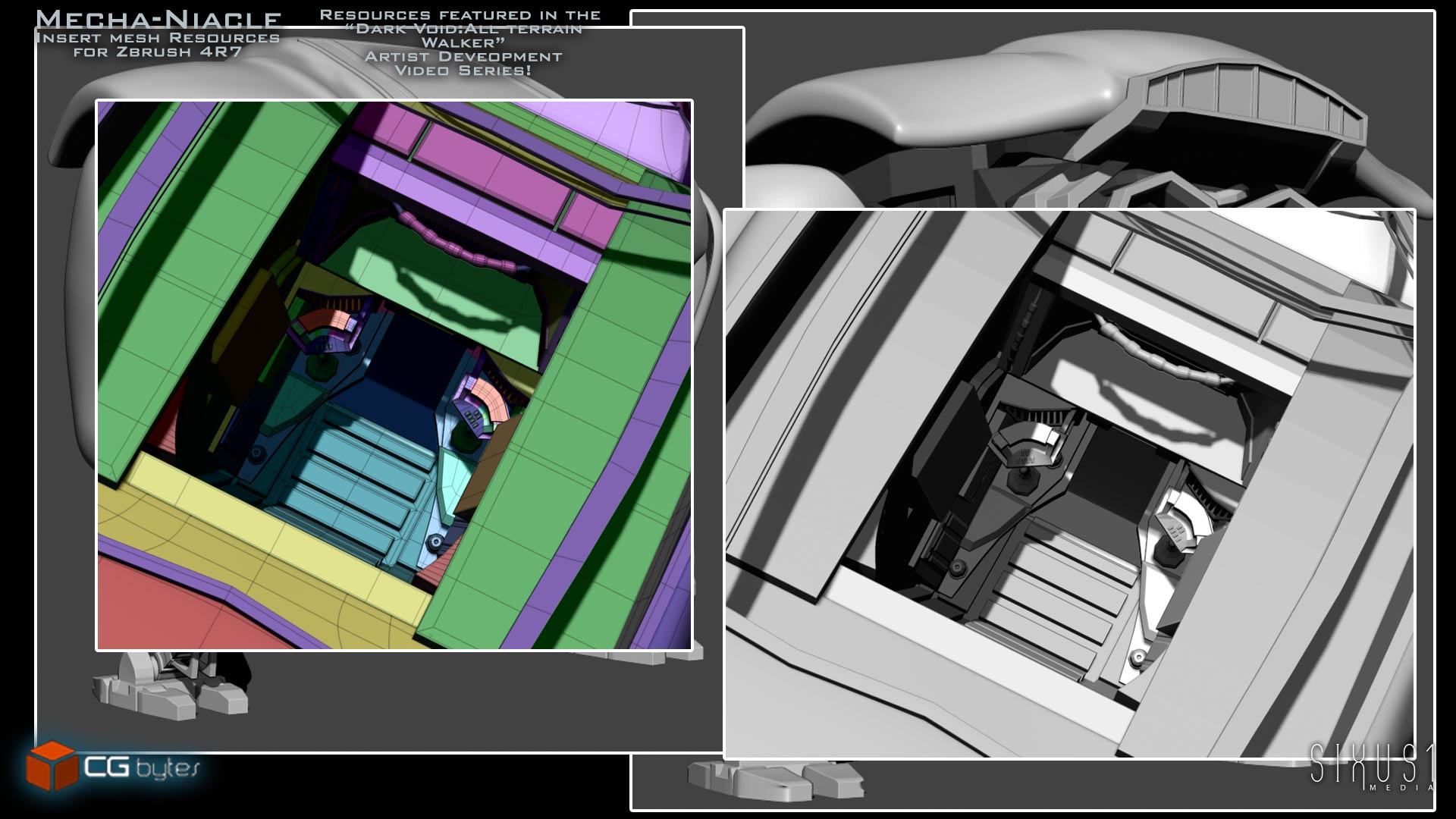Image resolution: width=1456 pixels, height=819 pixels.
Task: Click the "Artist Deveopment Video Series!" text
Action: pos(463,64)
